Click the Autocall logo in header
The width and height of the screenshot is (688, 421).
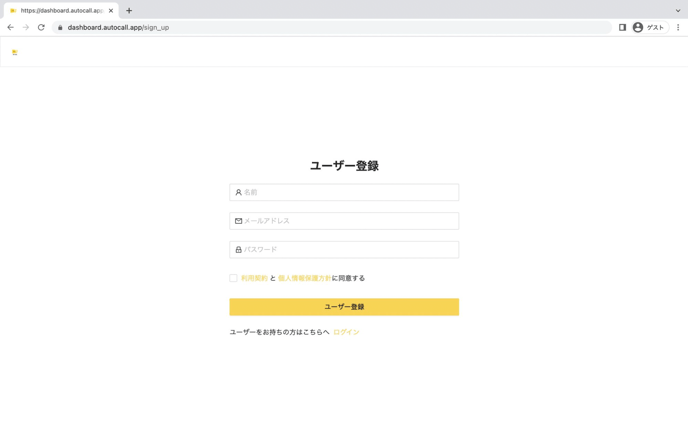pos(15,52)
